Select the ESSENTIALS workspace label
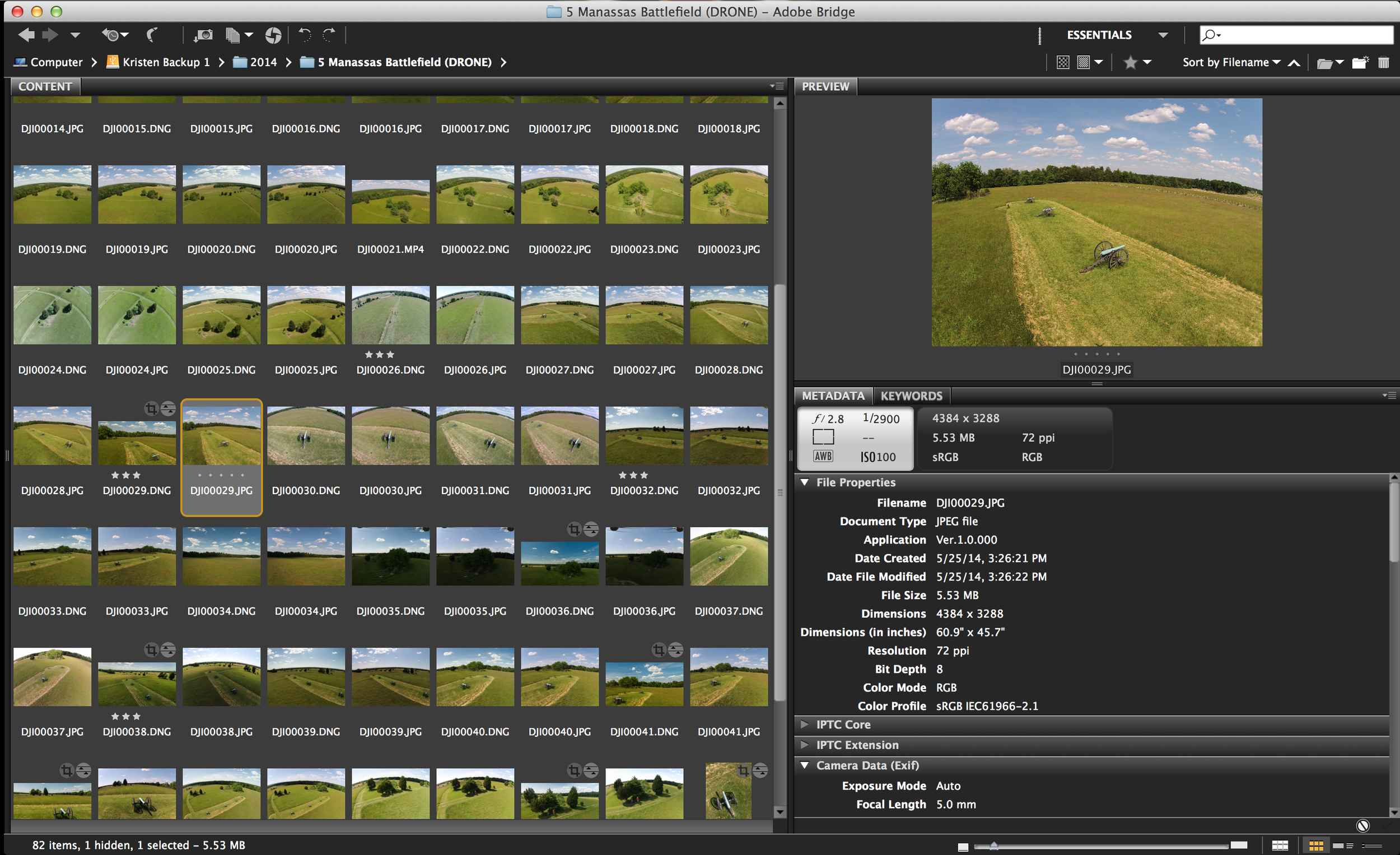Viewport: 1400px width, 855px height. pos(1099,35)
